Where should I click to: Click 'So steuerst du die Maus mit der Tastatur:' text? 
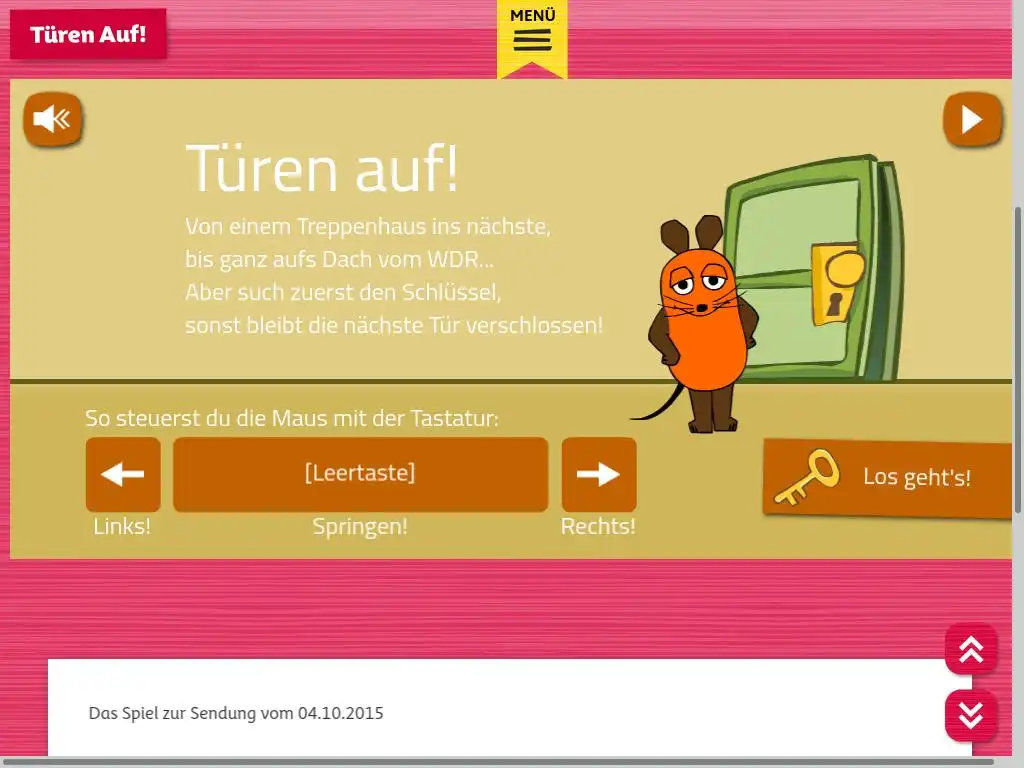click(x=292, y=418)
